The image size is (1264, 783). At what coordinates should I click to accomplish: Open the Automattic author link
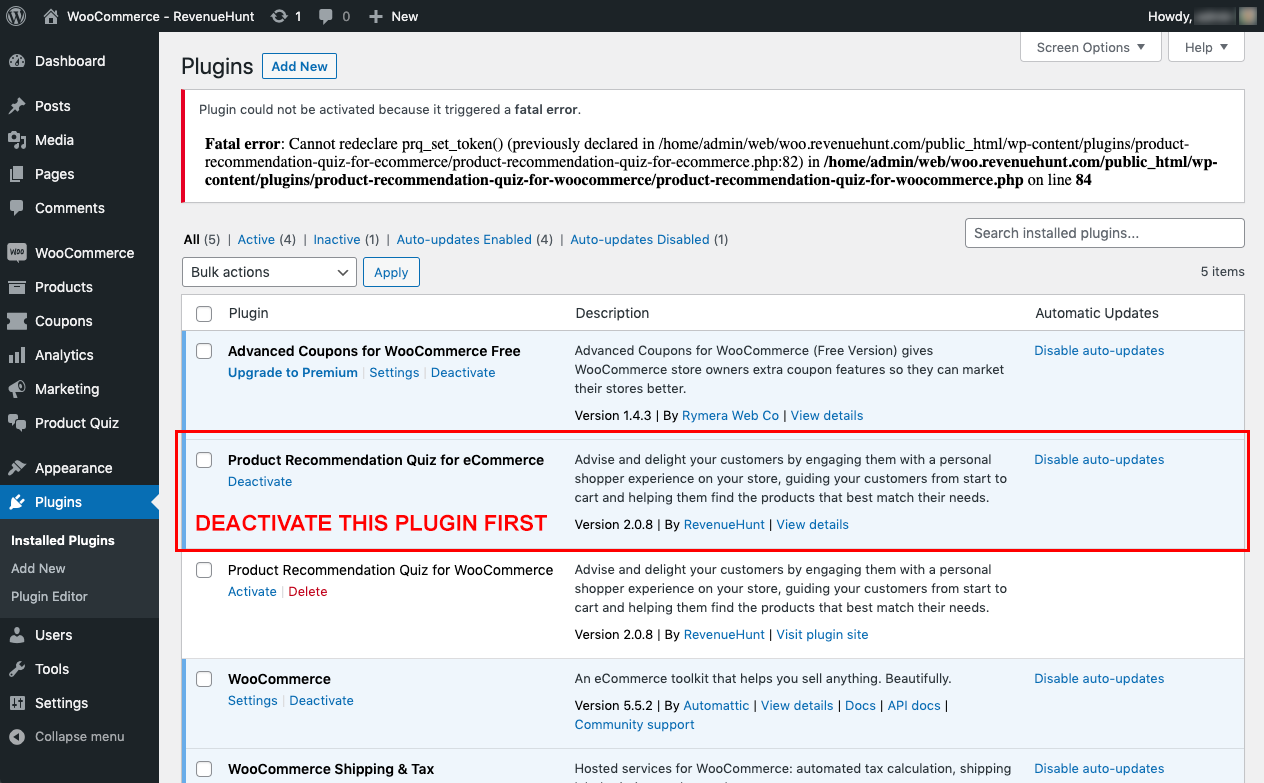click(716, 706)
